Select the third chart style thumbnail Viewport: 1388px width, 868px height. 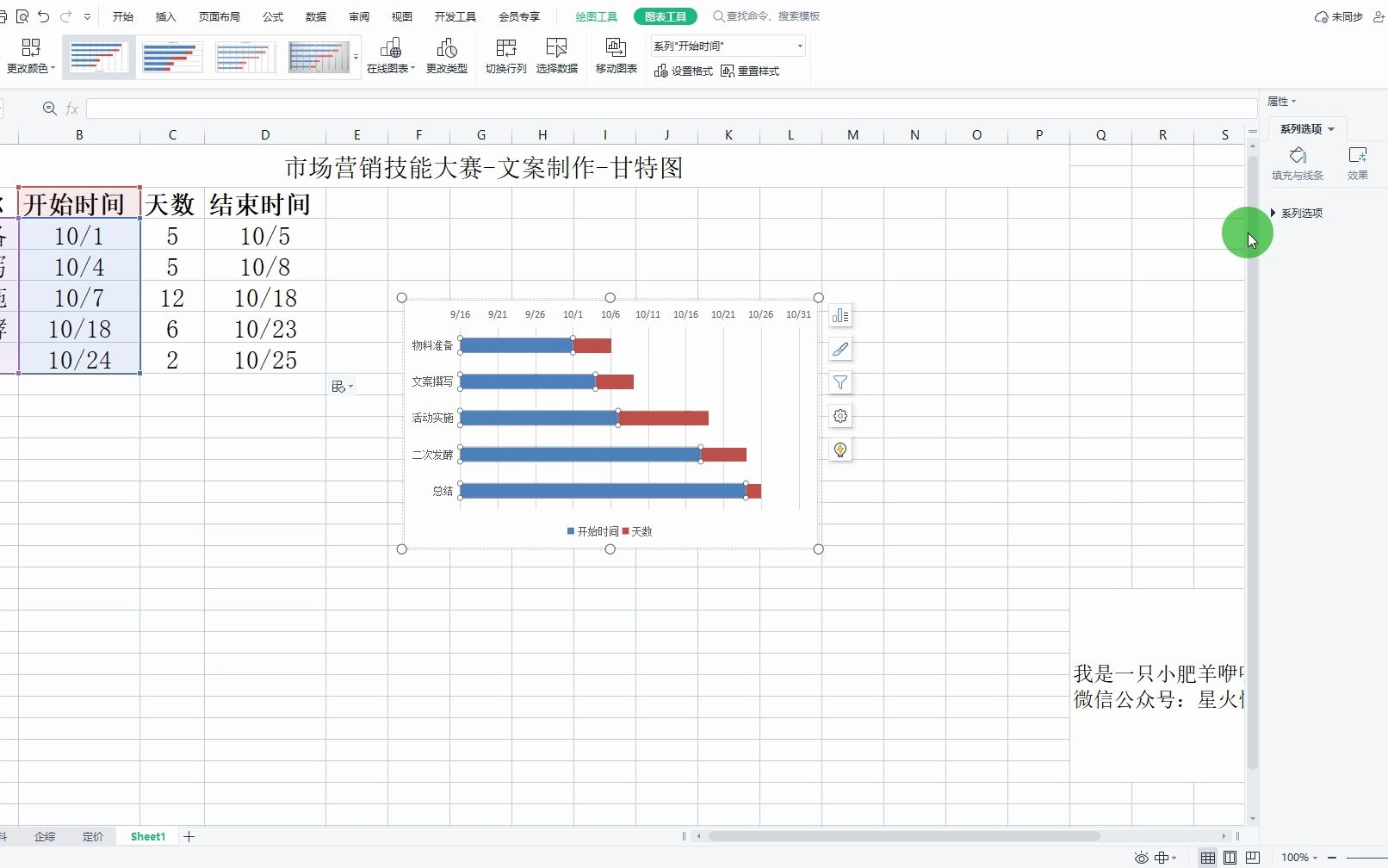click(x=245, y=57)
